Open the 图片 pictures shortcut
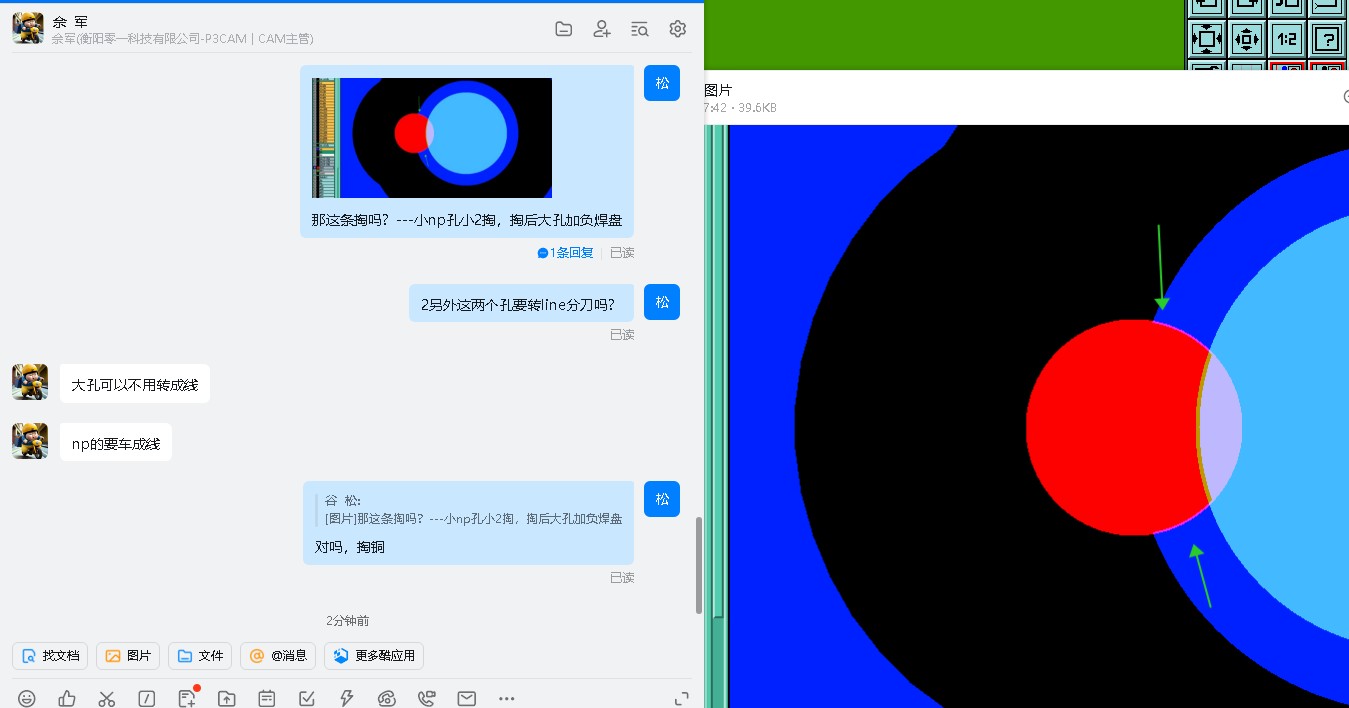This screenshot has width=1349, height=708. pyautogui.click(x=128, y=656)
